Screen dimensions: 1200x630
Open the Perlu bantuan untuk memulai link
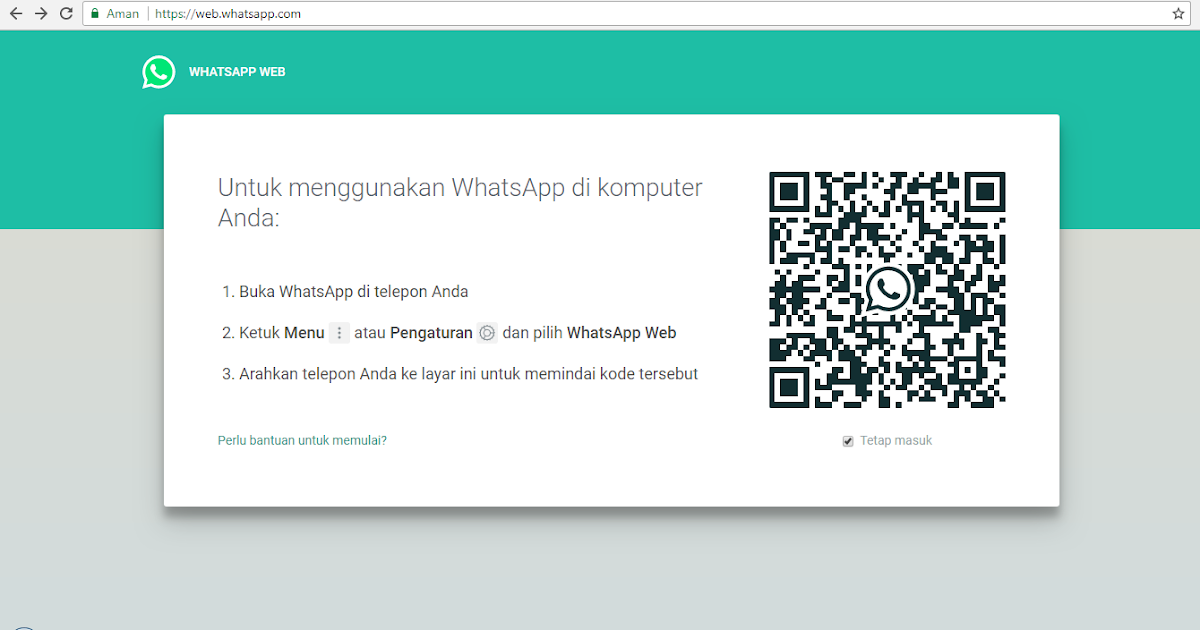[301, 440]
